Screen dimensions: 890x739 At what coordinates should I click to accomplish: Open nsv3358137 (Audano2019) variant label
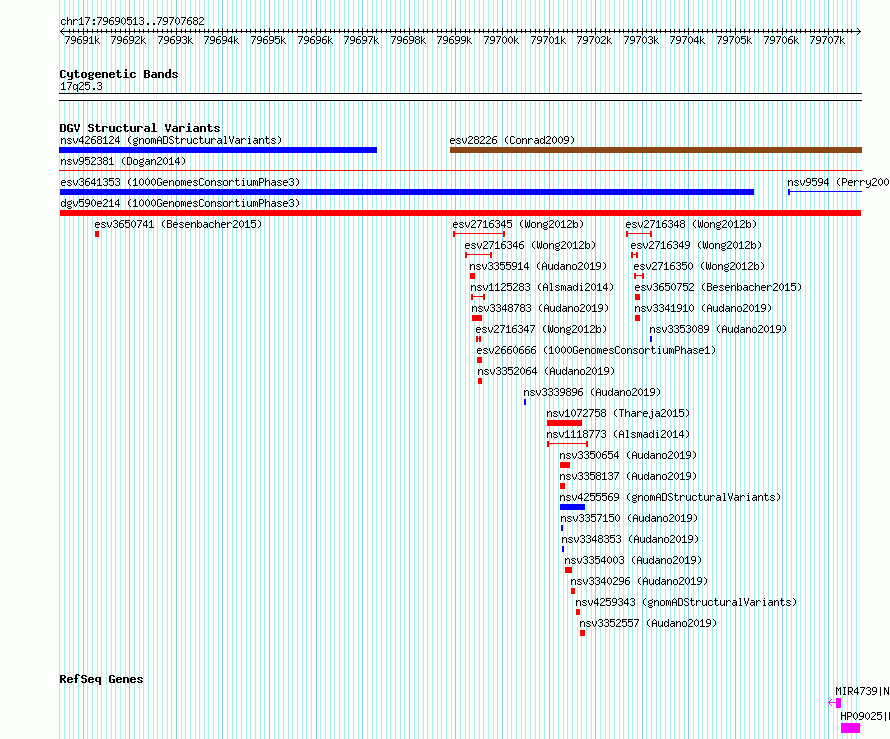[x=628, y=476]
